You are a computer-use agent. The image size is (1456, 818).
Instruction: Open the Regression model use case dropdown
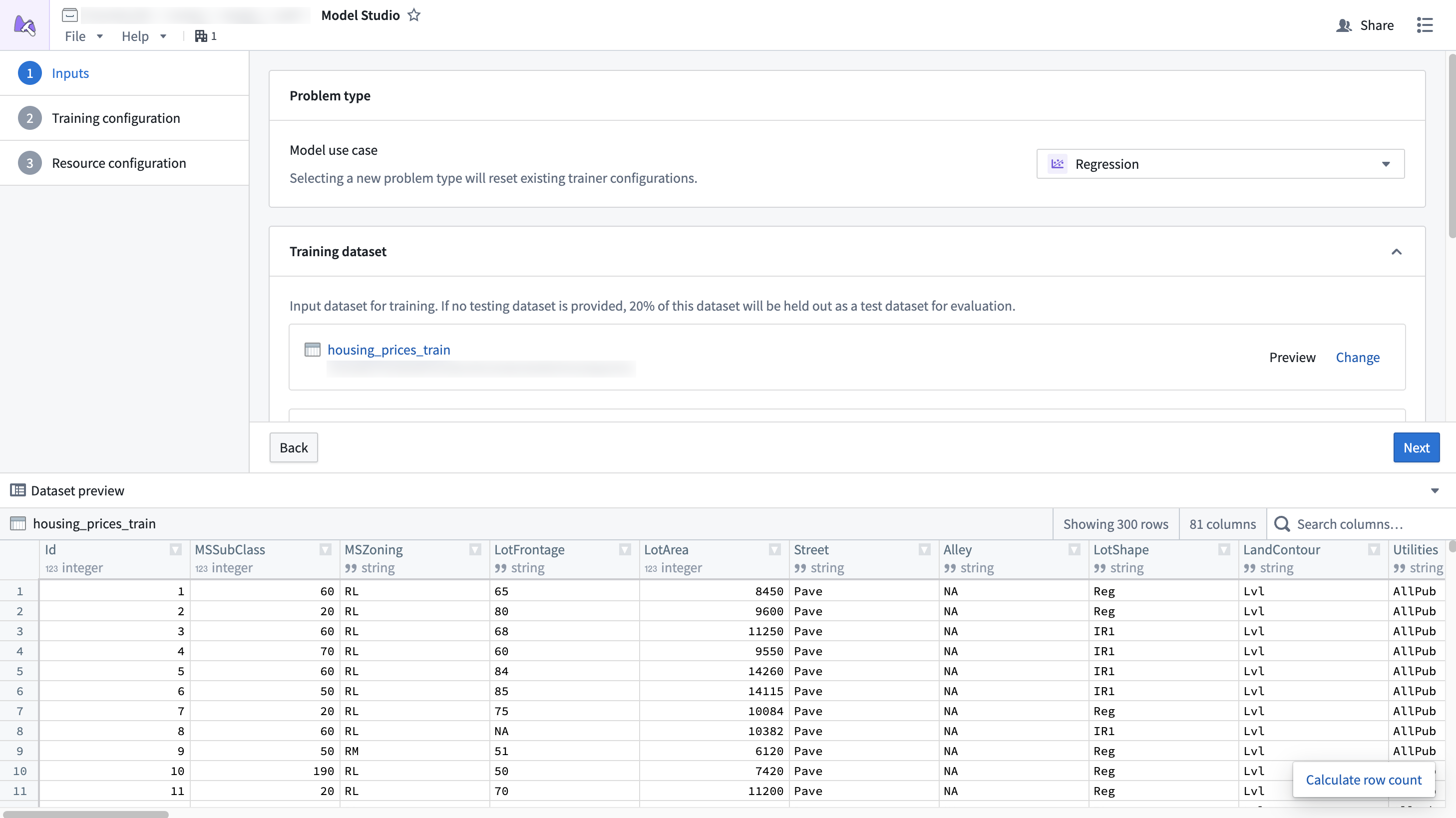coord(1386,164)
